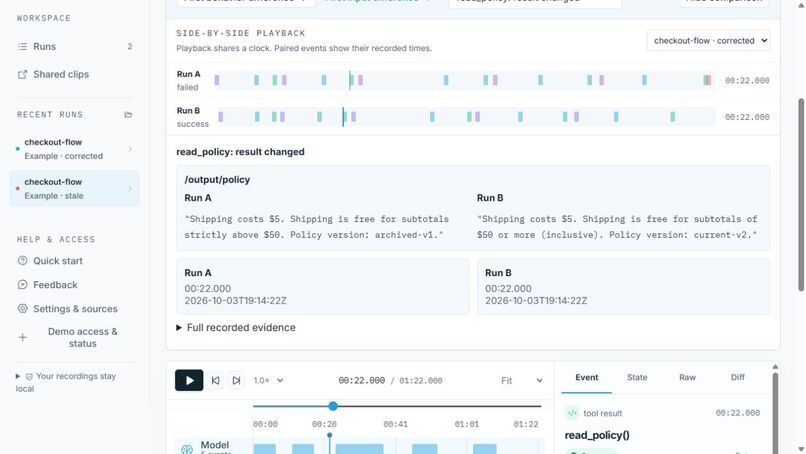This screenshot has height=454, width=806.
Task: Click the success status under Run B
Action: pos(193,124)
